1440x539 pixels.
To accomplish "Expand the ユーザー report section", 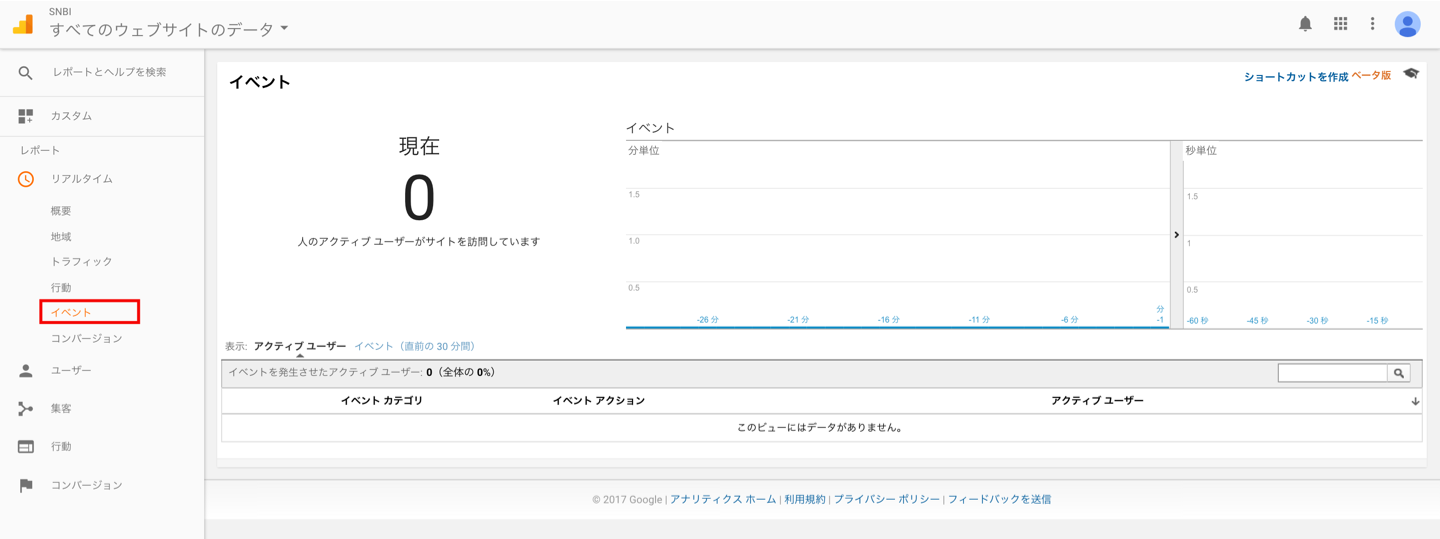I will [70, 371].
